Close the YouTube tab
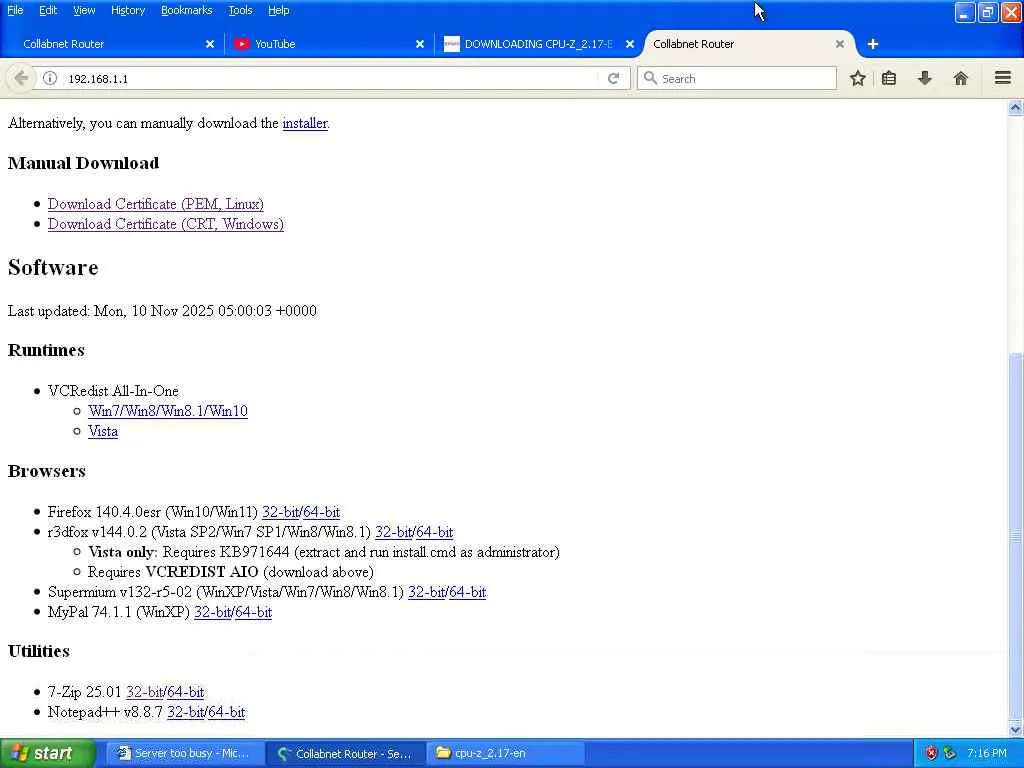This screenshot has width=1024, height=768. (420, 44)
